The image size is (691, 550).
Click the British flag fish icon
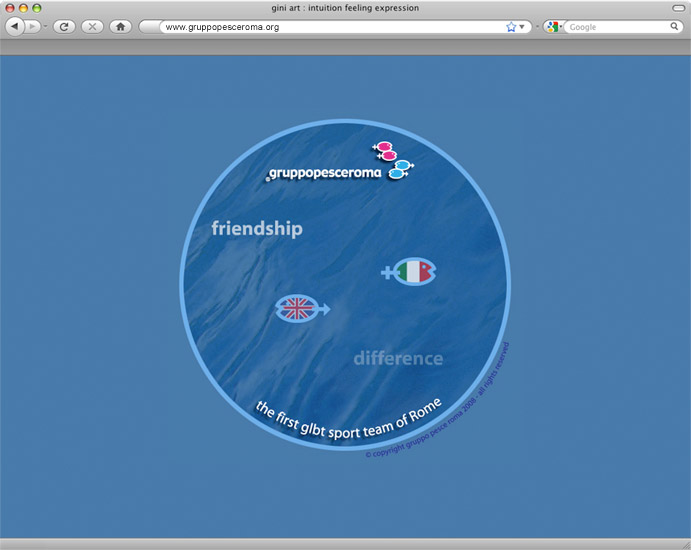pos(300,309)
